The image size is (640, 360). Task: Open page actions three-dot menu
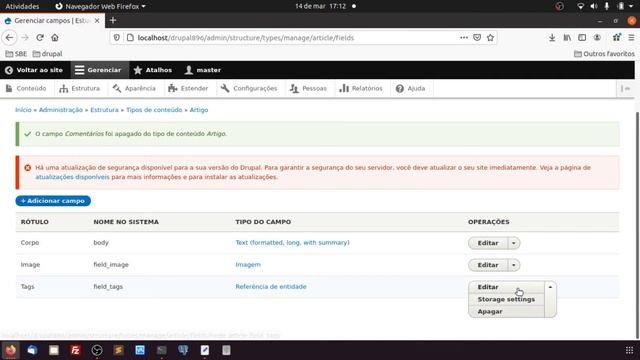(464, 38)
